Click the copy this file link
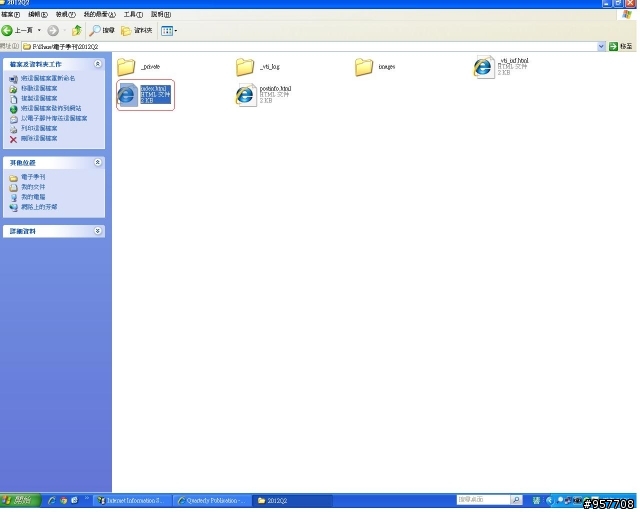The image size is (640, 512). pos(39,98)
